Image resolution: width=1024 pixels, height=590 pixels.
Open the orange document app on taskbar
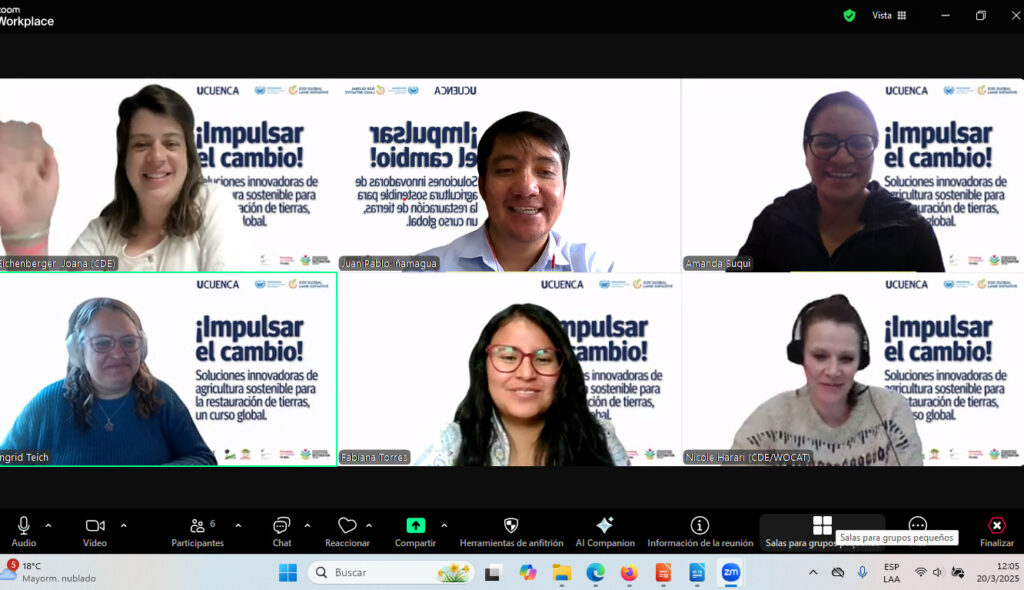coord(663,573)
